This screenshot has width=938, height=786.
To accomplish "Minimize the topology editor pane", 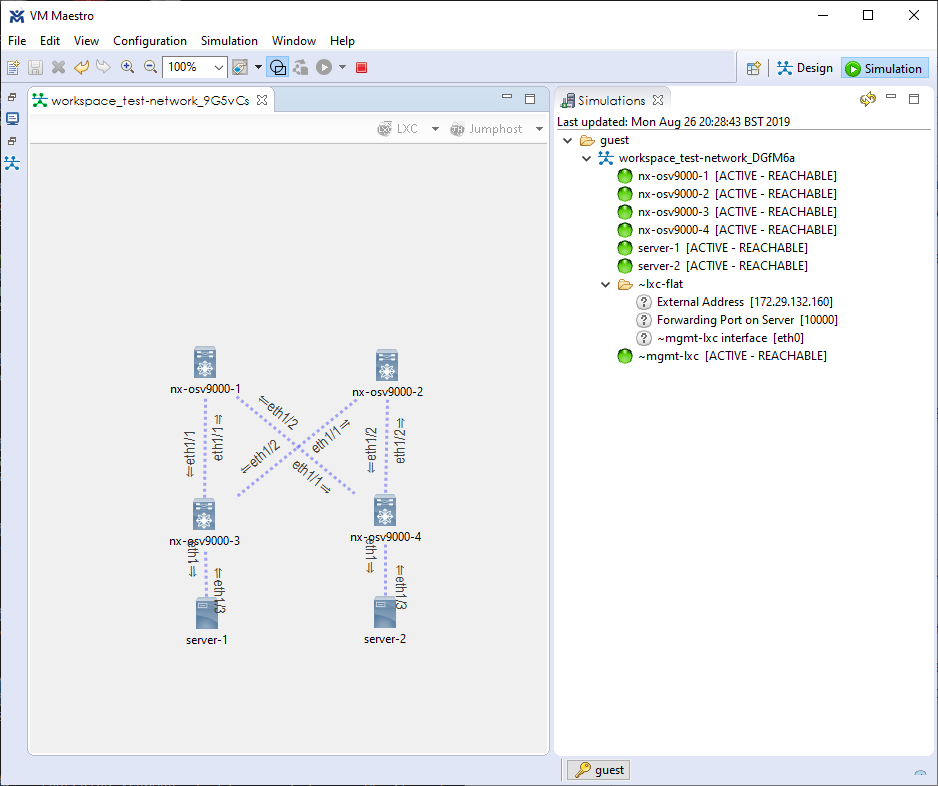I will pos(507,98).
